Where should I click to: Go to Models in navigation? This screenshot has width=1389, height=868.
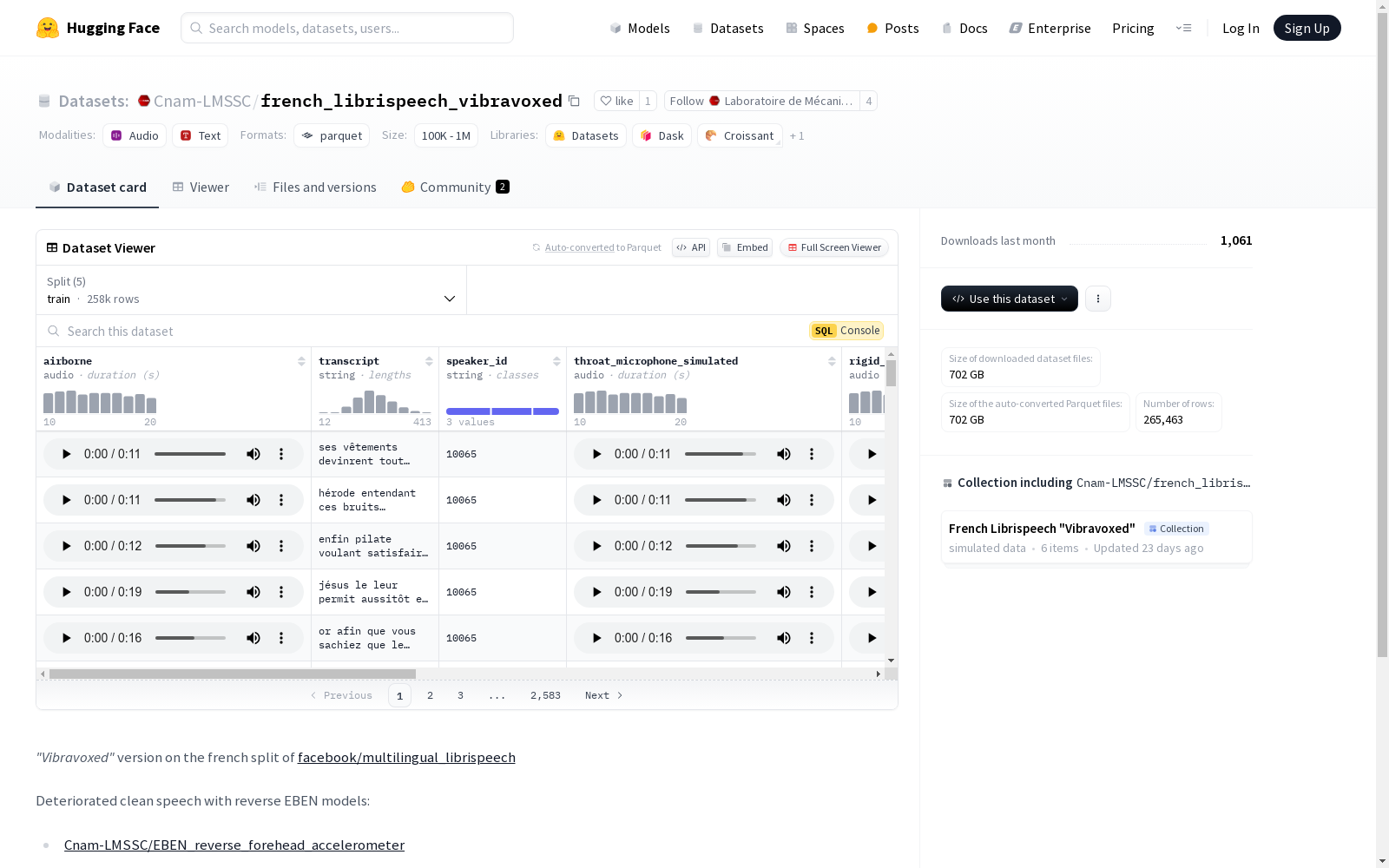640,28
